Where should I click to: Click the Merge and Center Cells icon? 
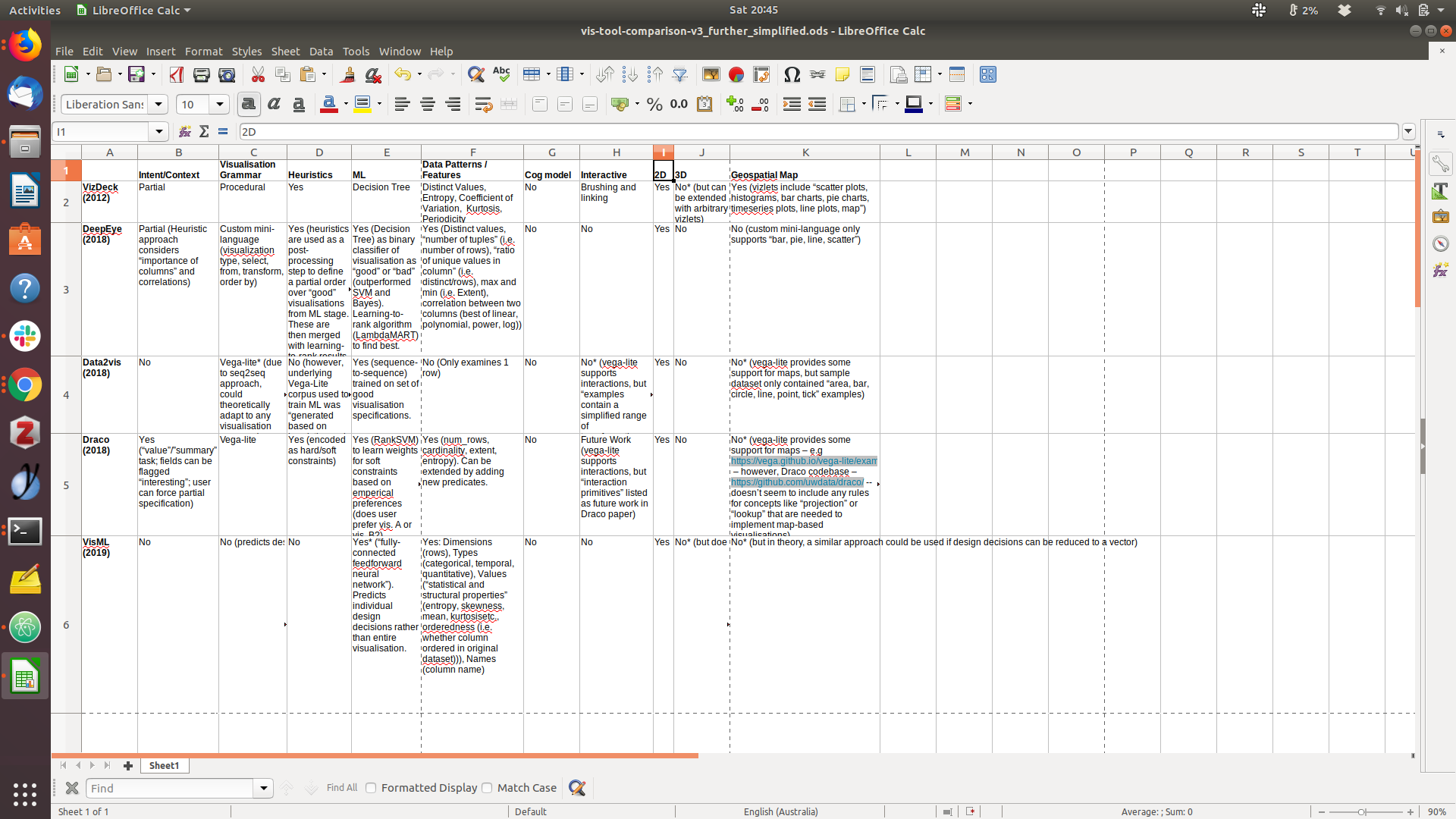click(509, 105)
